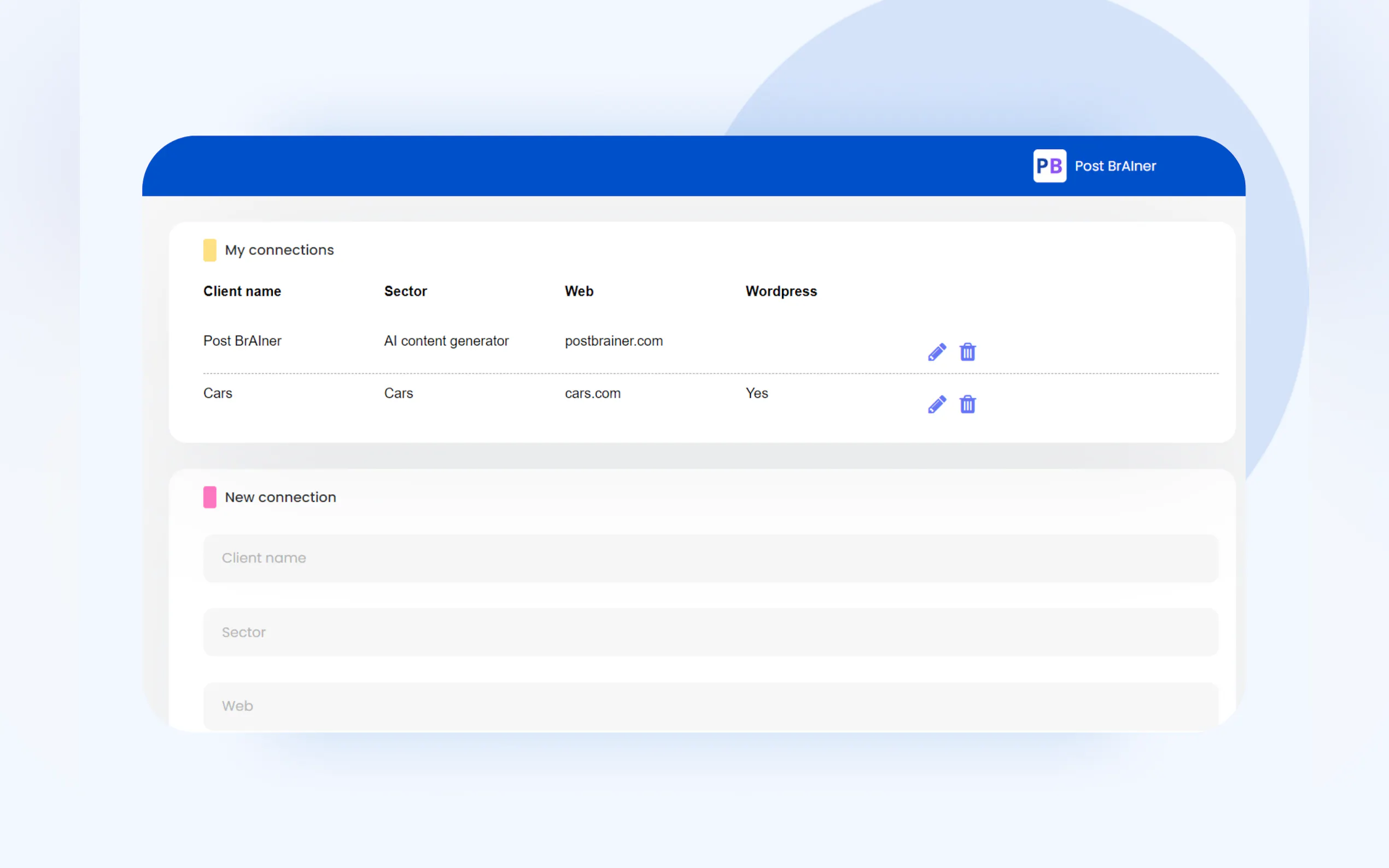The image size is (1389, 868).
Task: Click the pink marker beside New connection
Action: click(x=209, y=497)
